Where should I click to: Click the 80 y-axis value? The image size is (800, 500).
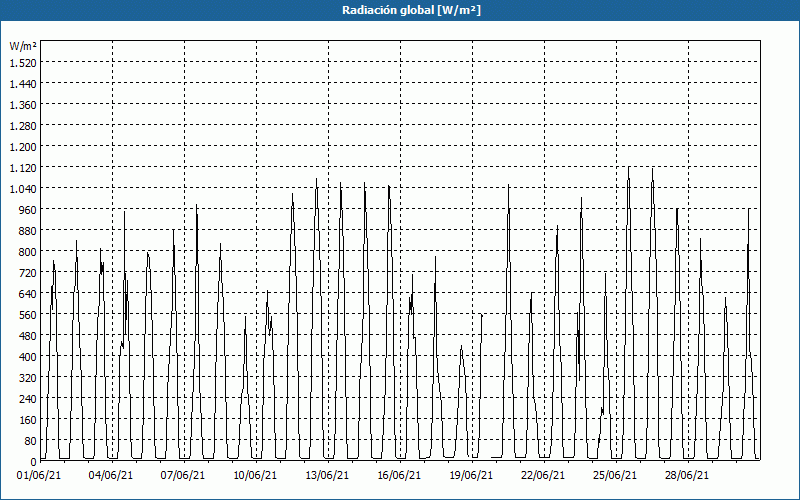click(x=31, y=441)
